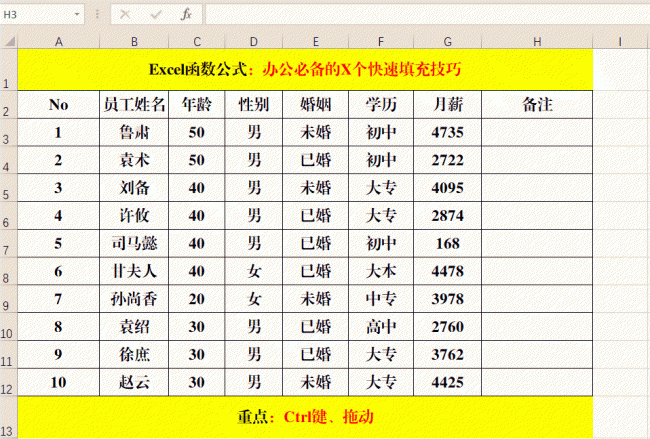Click the 月薪 header cell

pos(448,104)
